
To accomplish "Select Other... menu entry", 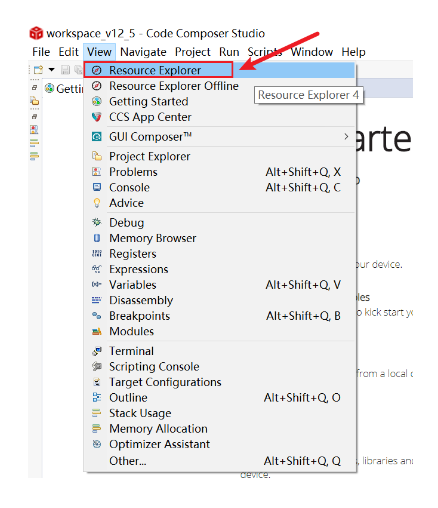I will tap(220, 461).
